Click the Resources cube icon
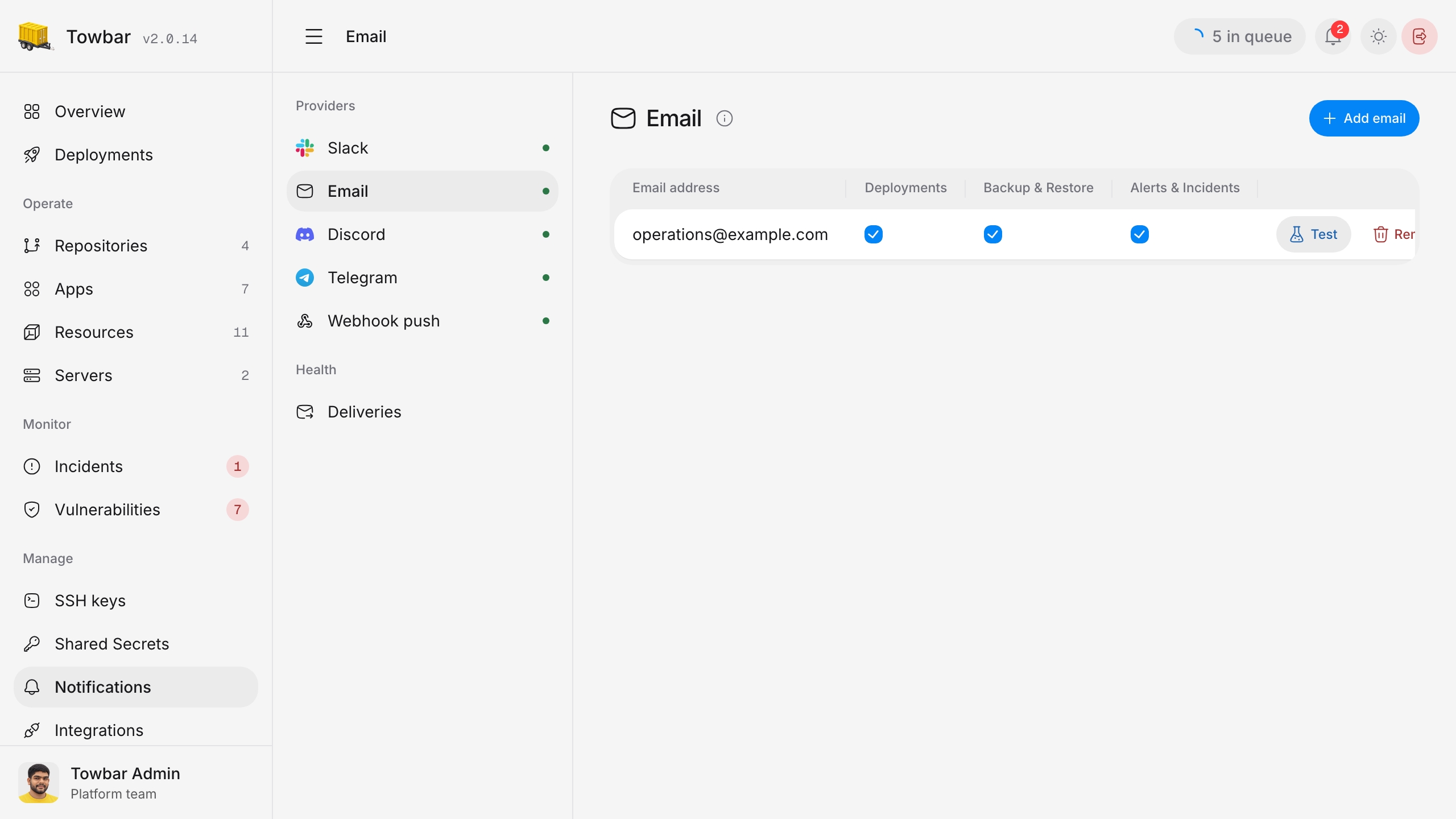 32,332
